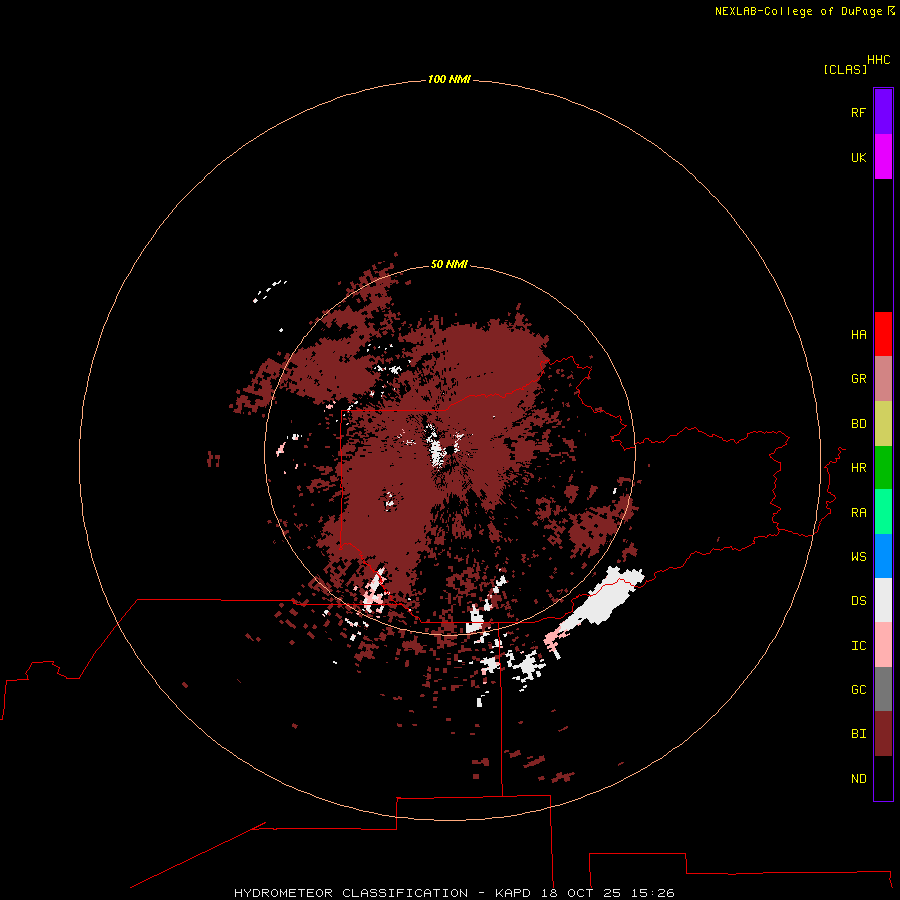Click the Hydrometeor Classification KAPD title text

click(x=454, y=893)
